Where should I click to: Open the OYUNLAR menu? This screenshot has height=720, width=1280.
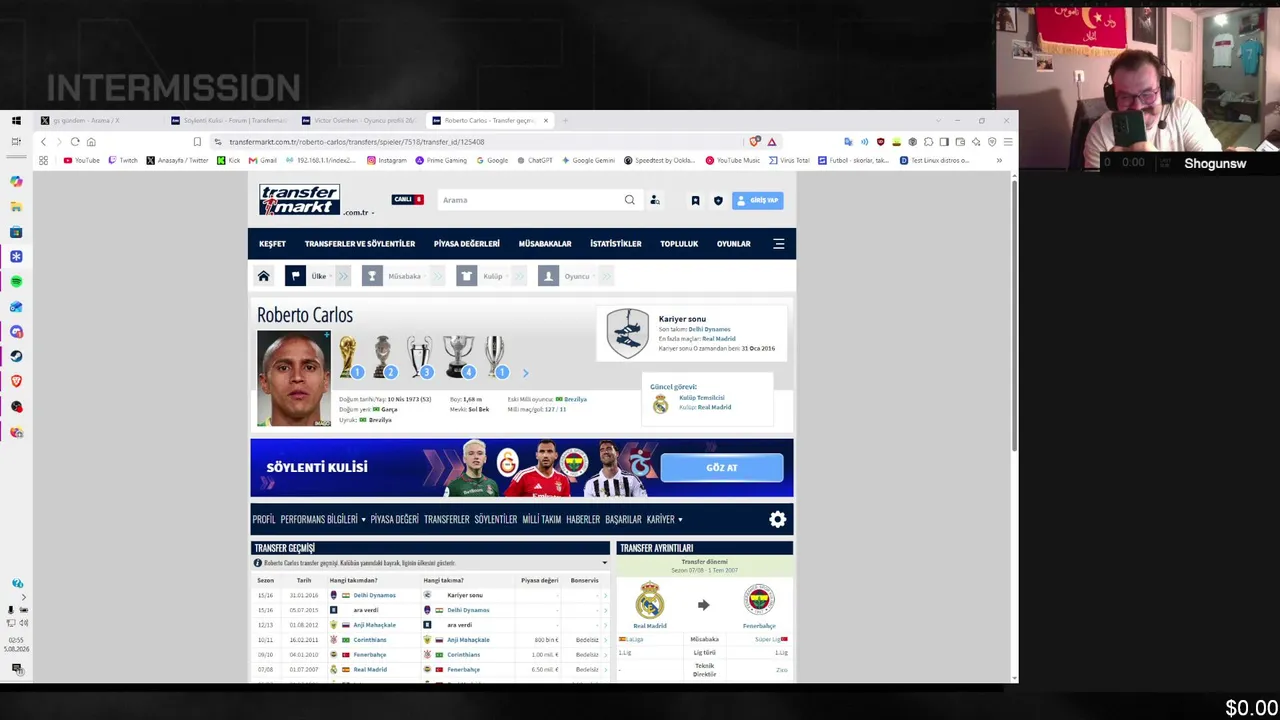733,243
